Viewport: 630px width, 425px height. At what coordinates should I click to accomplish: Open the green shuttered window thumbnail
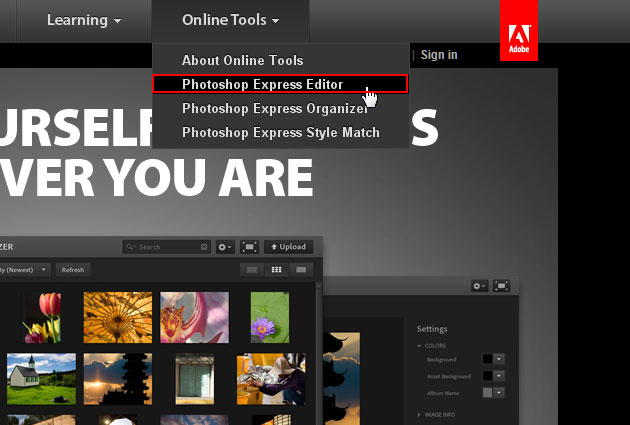point(194,379)
